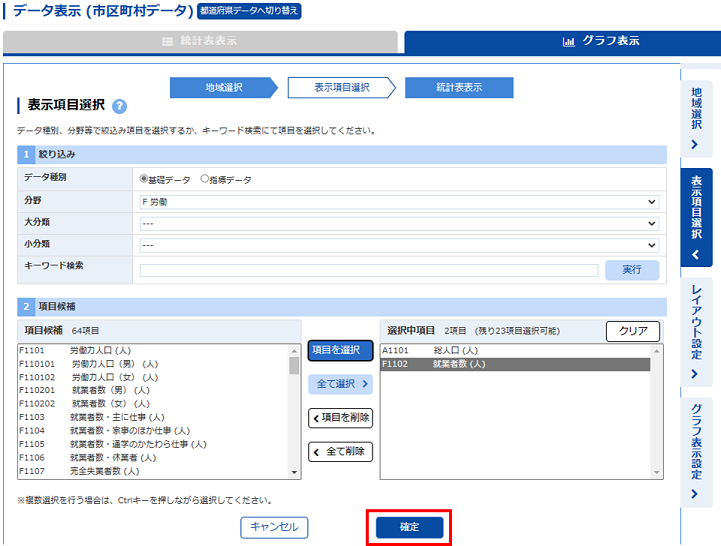Click scroll down arrow of 項目候補 list
This screenshot has height=546, width=721.
tap(294, 472)
